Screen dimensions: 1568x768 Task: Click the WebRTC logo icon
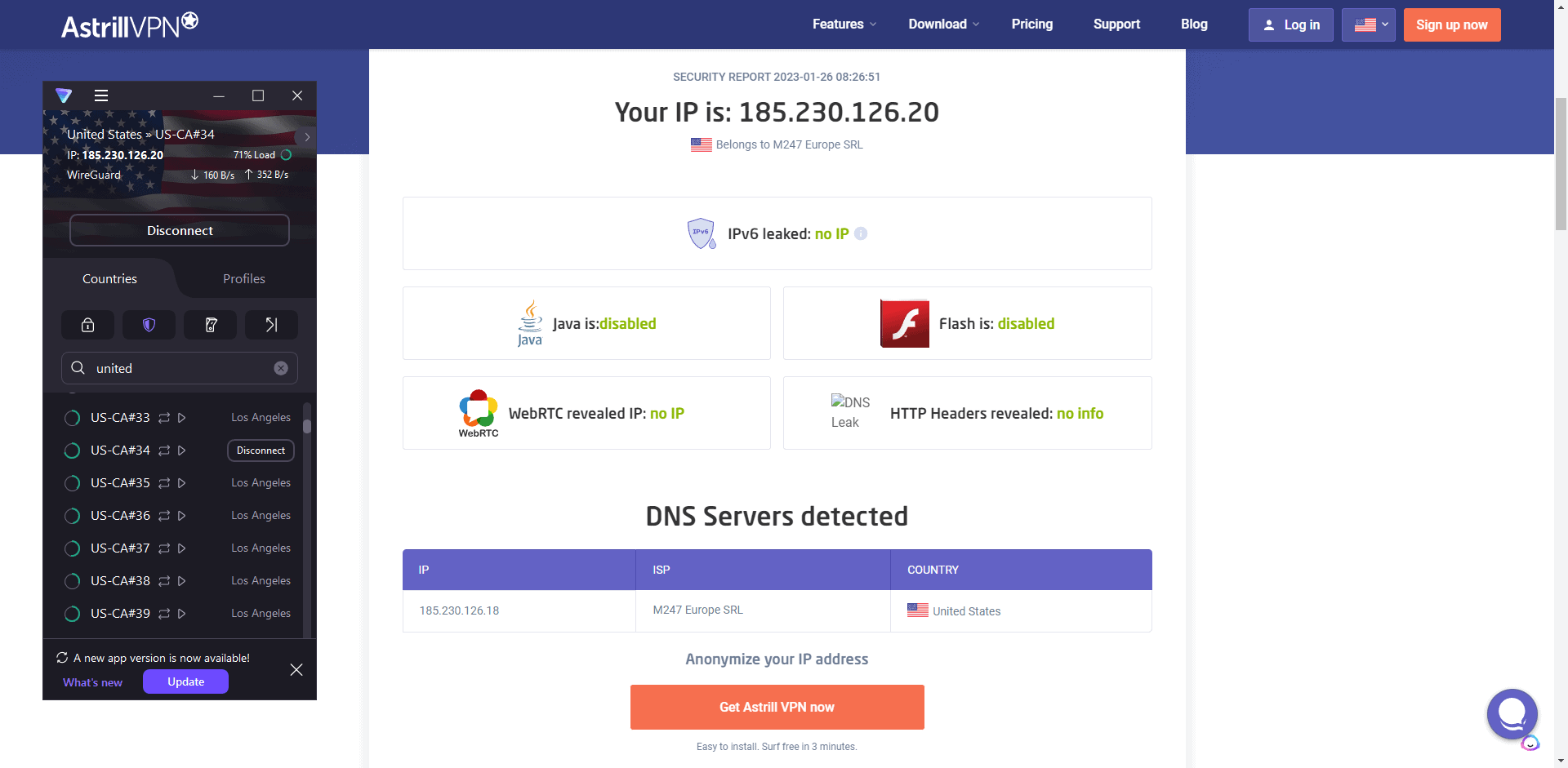coord(479,413)
